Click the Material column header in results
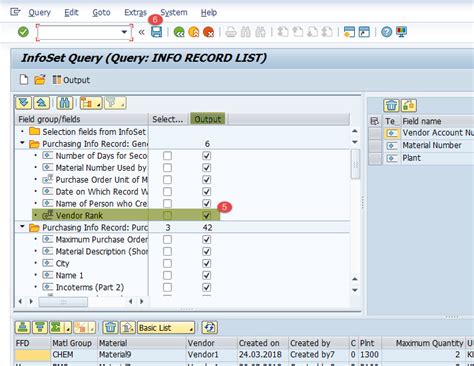 pyautogui.click(x=141, y=343)
